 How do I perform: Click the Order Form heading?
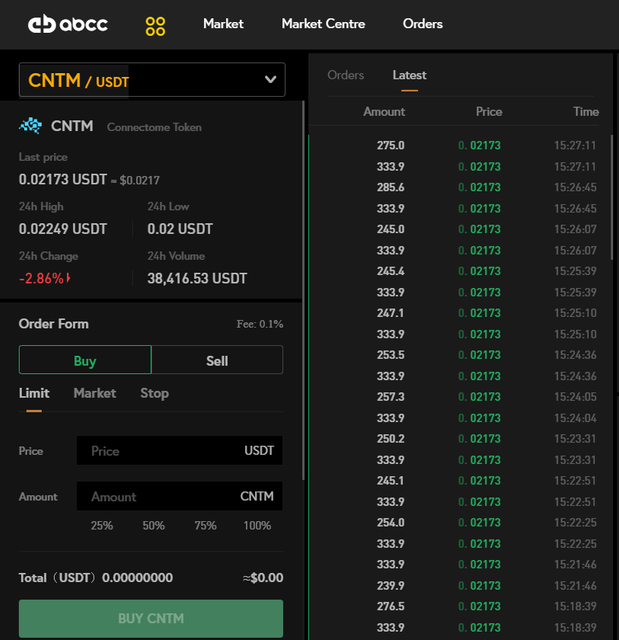click(53, 324)
